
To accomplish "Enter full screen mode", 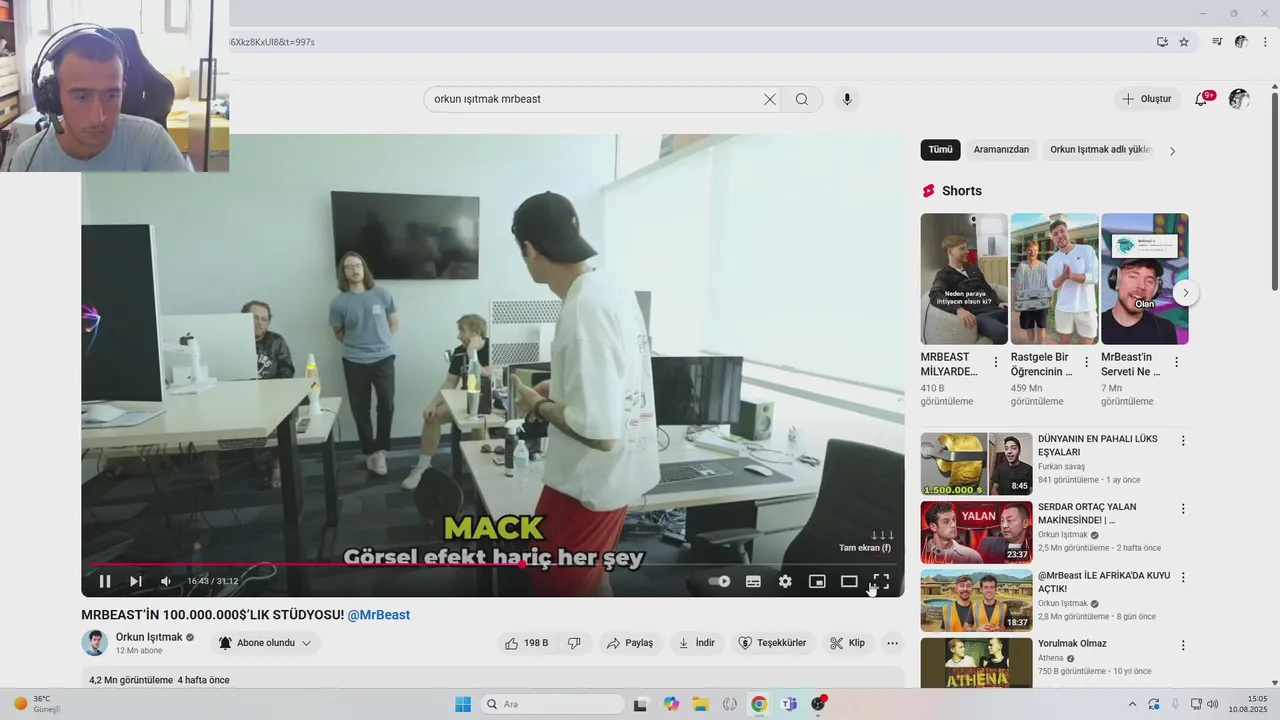I will click(880, 581).
